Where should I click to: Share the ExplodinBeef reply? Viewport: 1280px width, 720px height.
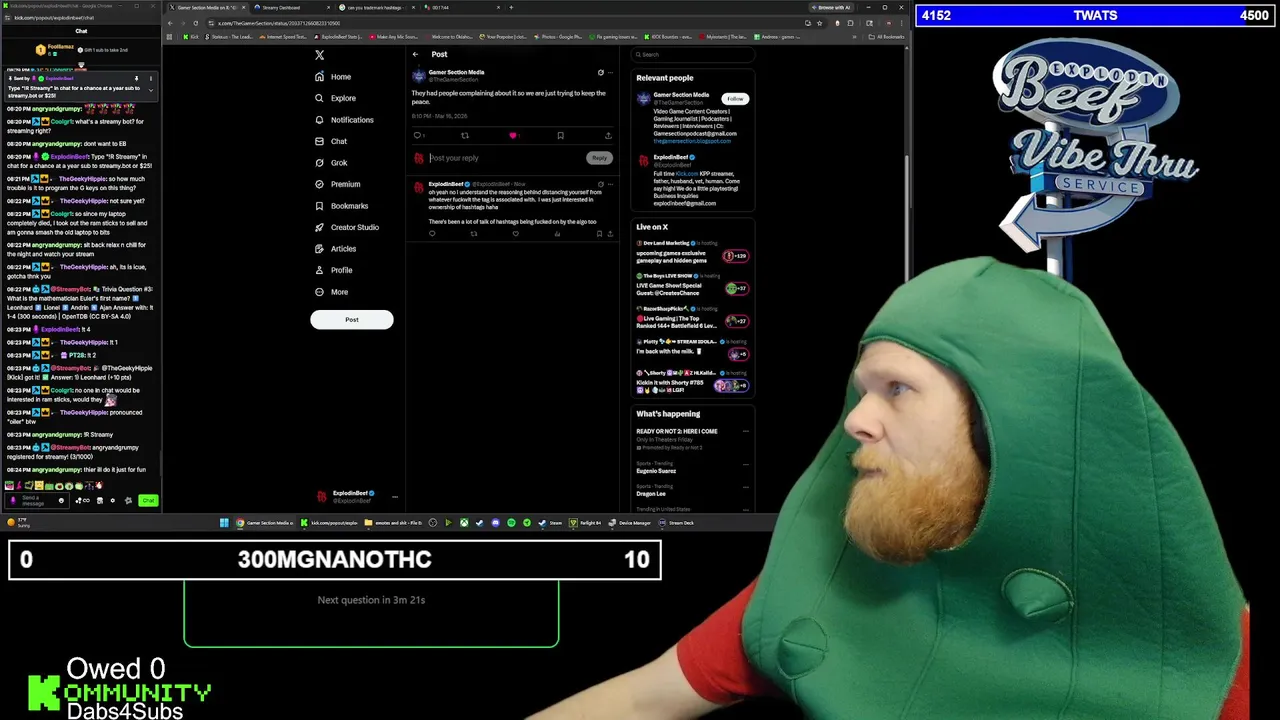pyautogui.click(x=610, y=233)
